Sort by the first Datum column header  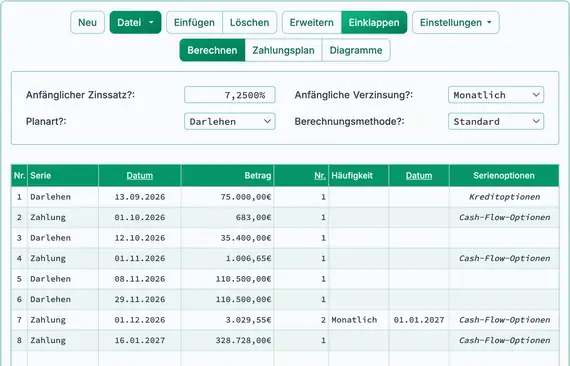(140, 176)
